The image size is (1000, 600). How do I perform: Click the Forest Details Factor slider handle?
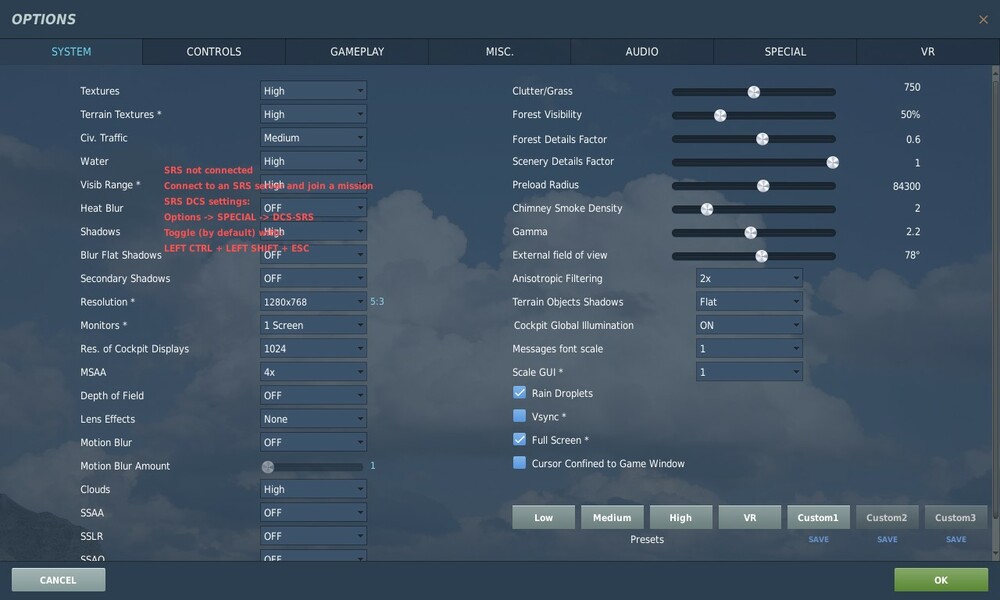(x=762, y=139)
